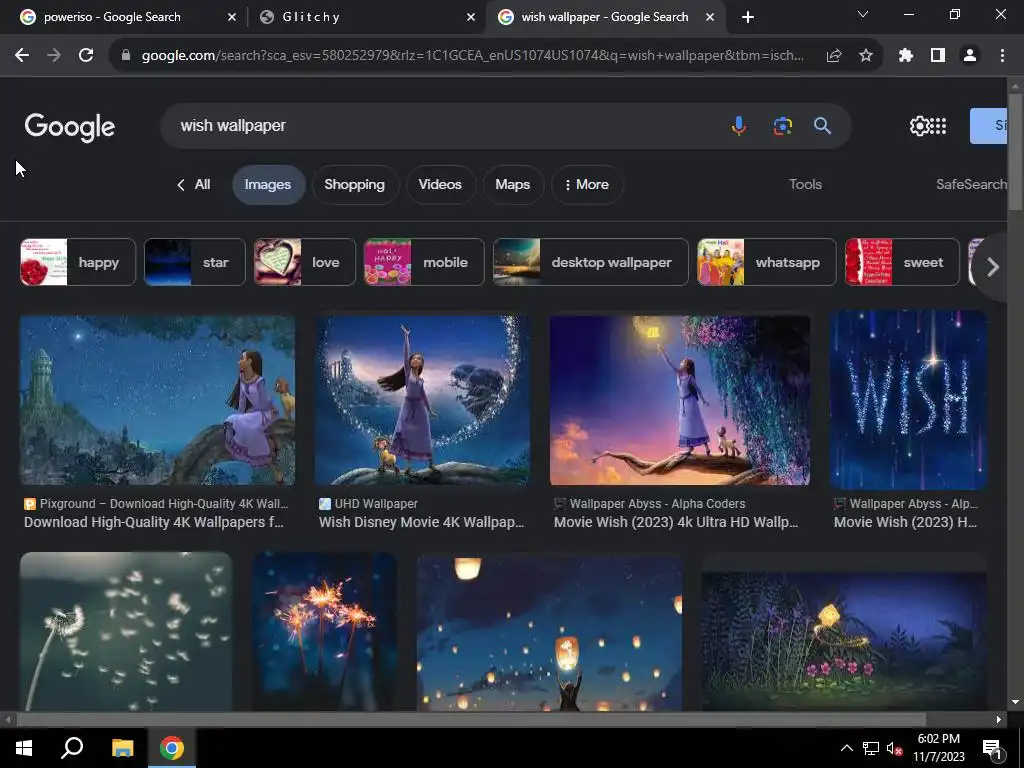1024x768 pixels.
Task: Filter images by 'desktop wallpaper' chip
Action: (x=590, y=262)
